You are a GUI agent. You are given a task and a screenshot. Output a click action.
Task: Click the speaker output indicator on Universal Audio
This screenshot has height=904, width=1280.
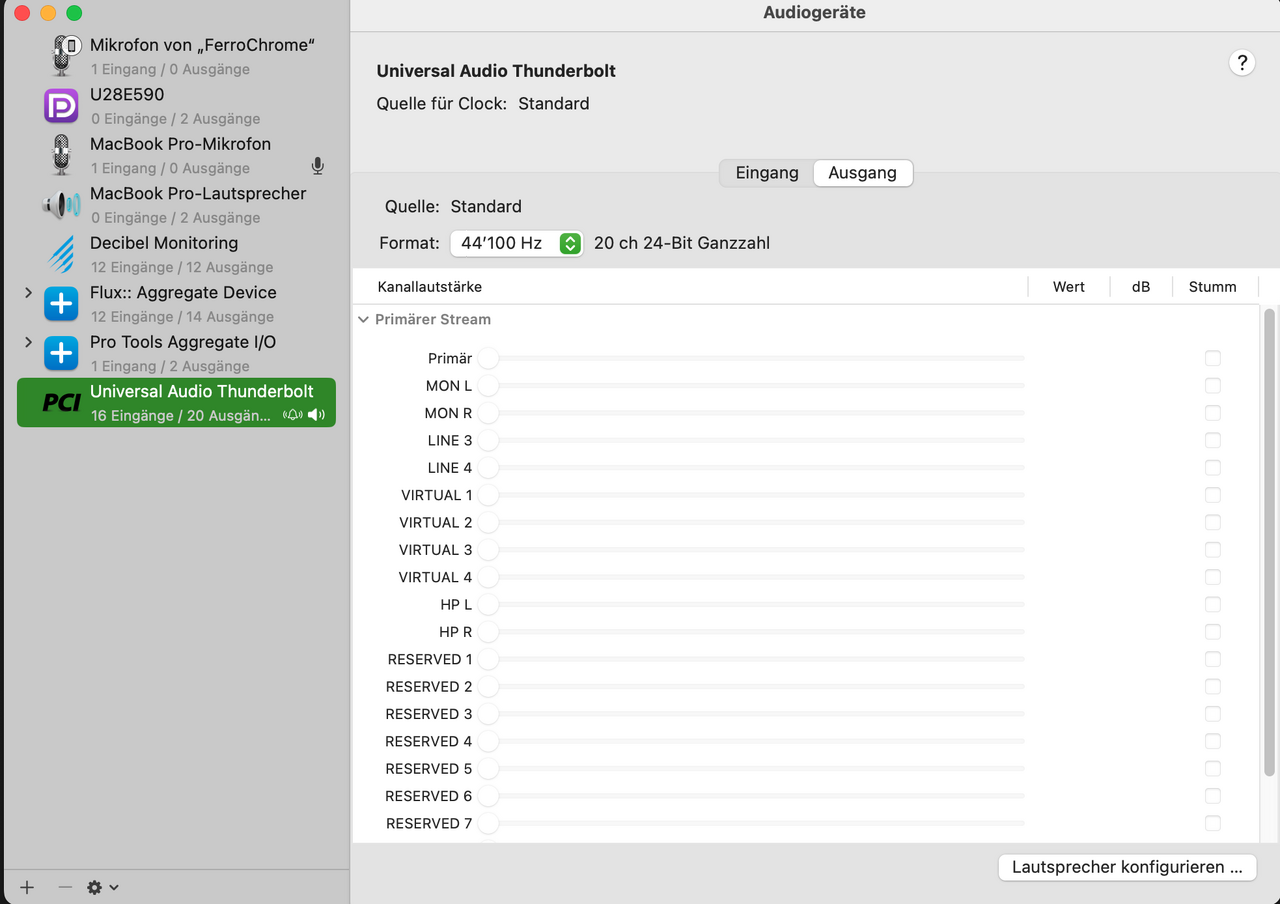(x=316, y=415)
